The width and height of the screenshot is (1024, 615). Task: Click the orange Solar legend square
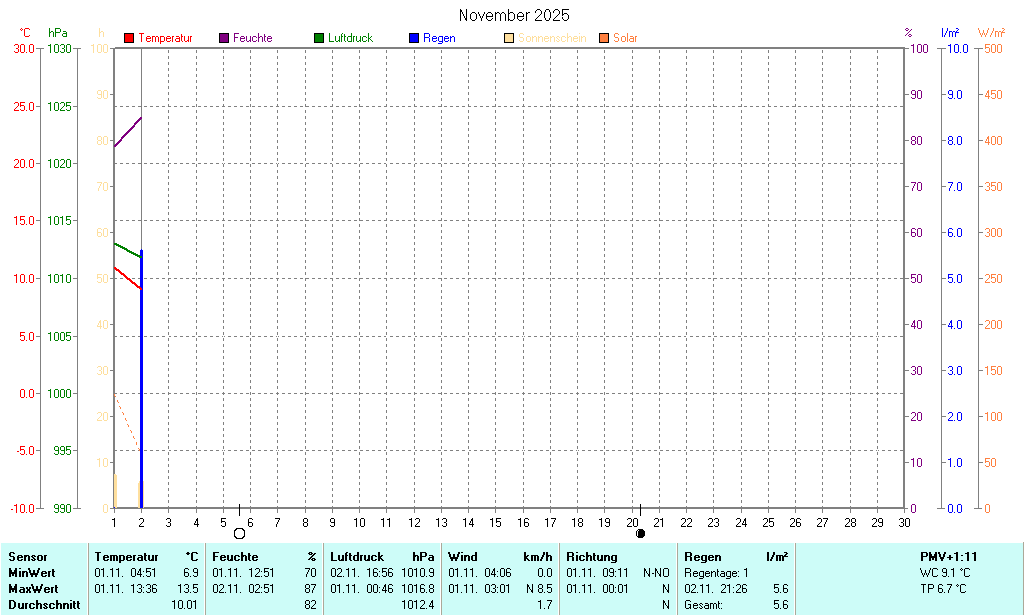click(604, 38)
